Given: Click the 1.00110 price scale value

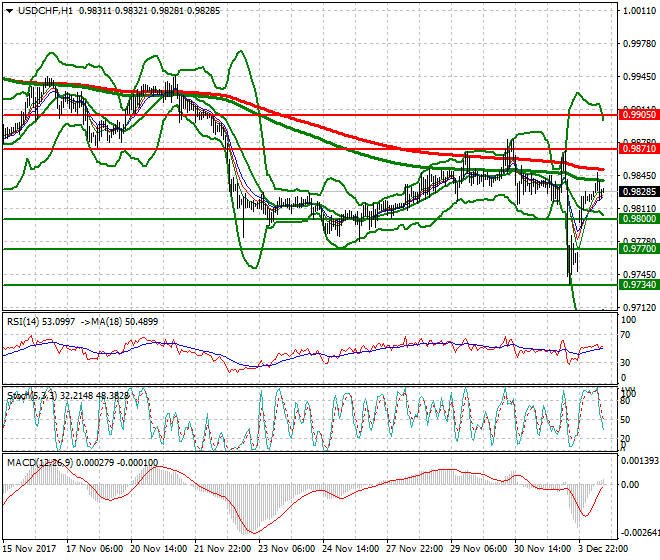Looking at the screenshot, I should (x=639, y=11).
